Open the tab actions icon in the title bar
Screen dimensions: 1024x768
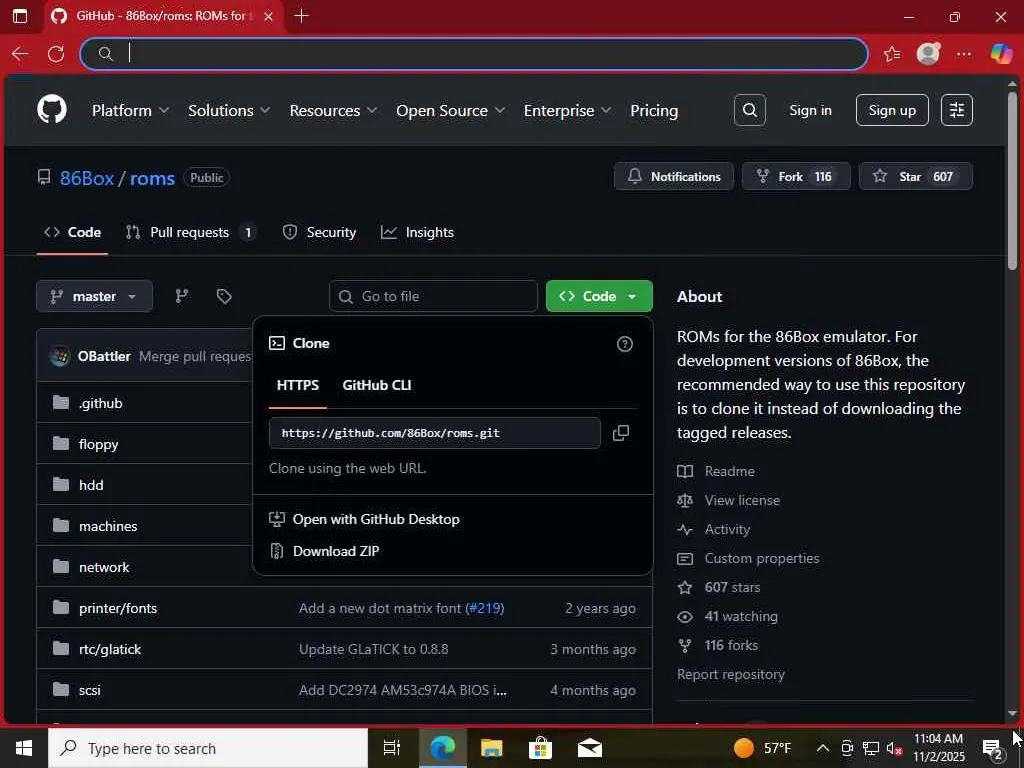(20, 16)
